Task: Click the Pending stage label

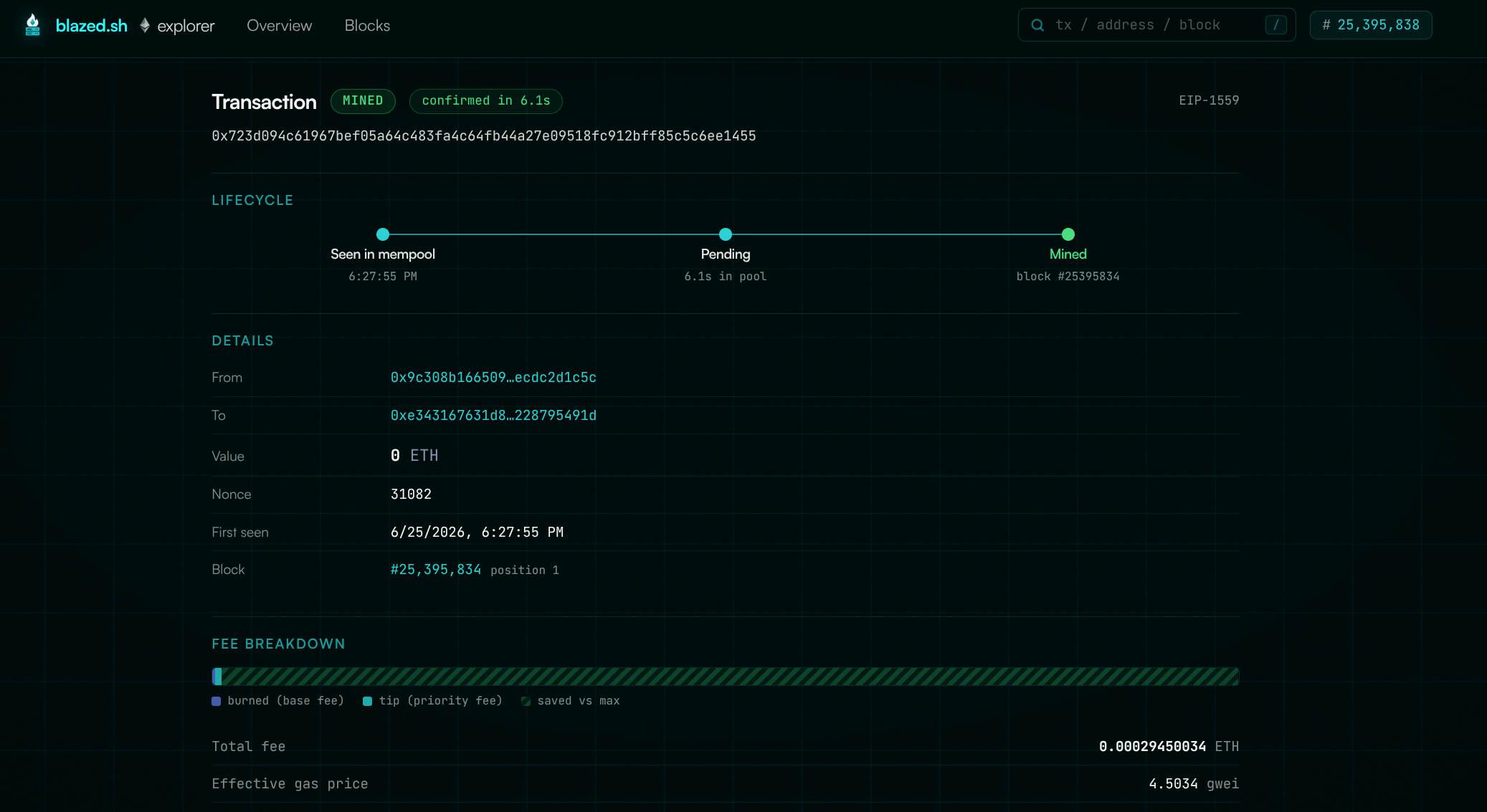Action: 726,254
